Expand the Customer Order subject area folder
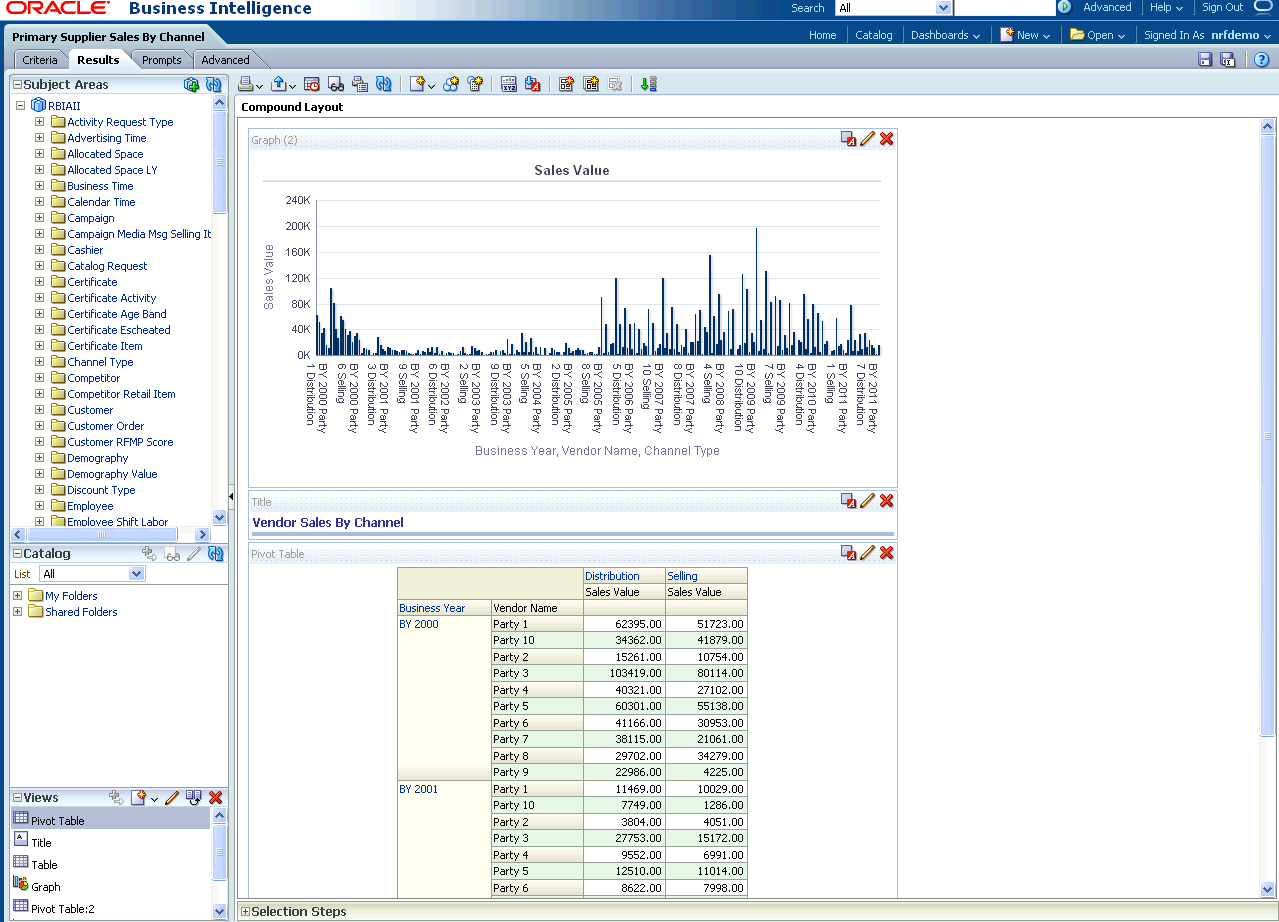This screenshot has width=1279, height=922. tap(39, 426)
